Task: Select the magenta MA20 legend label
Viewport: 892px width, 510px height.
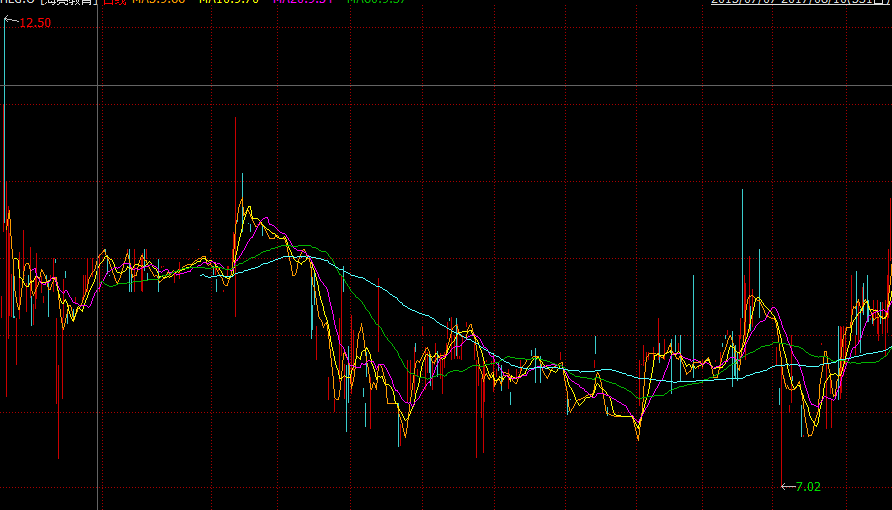Action: tap(303, 2)
